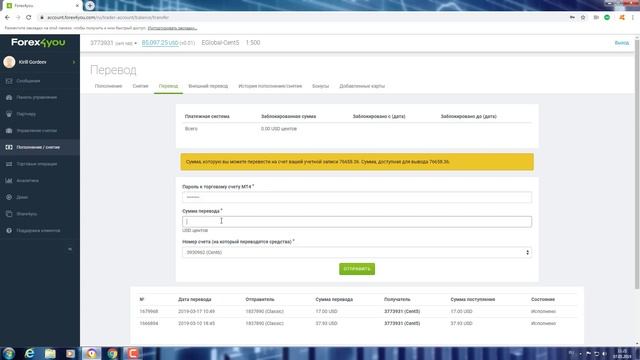Click the Панель управления sidebar label
This screenshot has height=360, width=640.
[37, 98]
